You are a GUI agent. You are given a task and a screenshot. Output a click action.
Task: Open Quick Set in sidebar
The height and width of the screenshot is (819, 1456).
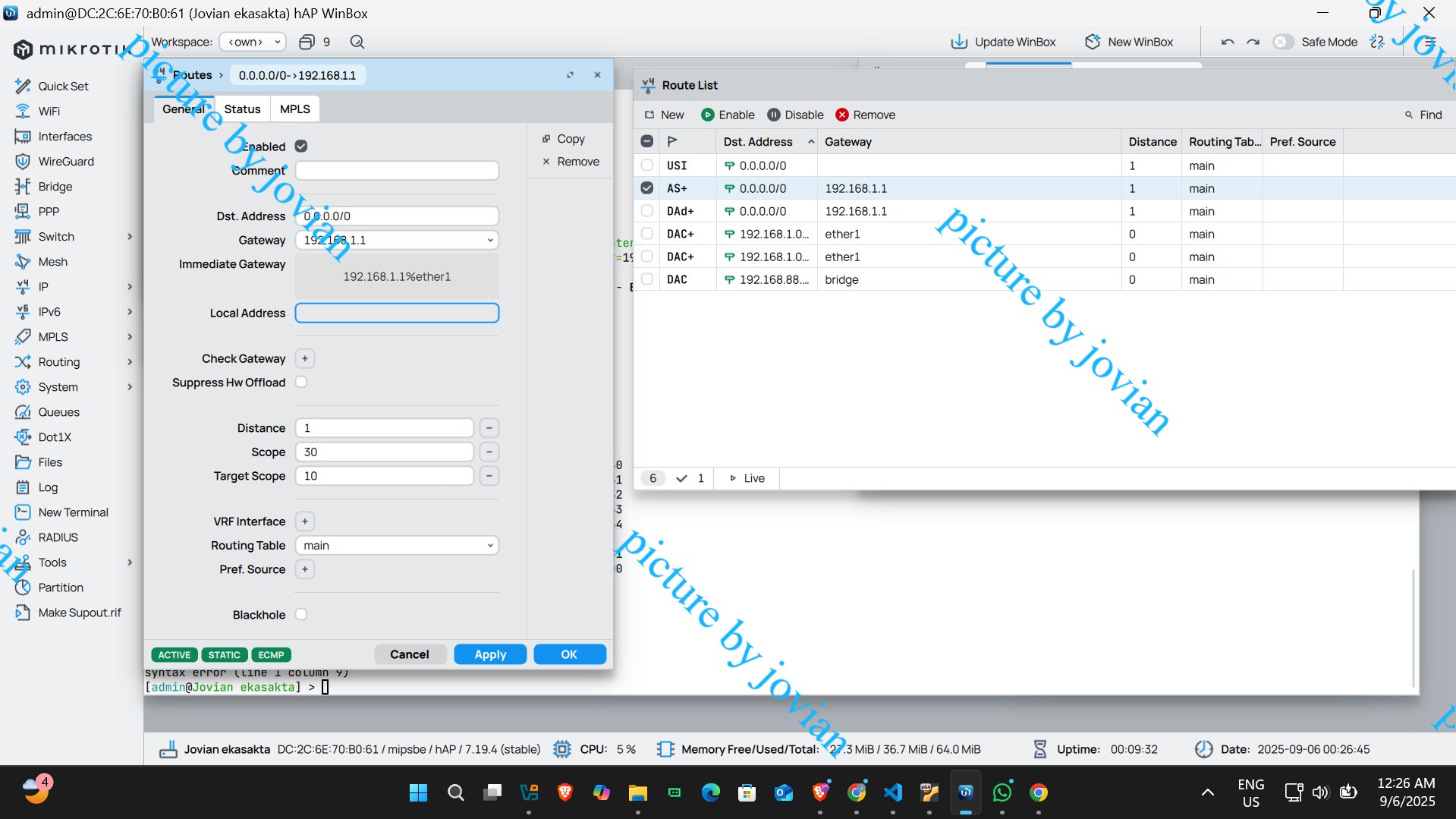coord(63,87)
